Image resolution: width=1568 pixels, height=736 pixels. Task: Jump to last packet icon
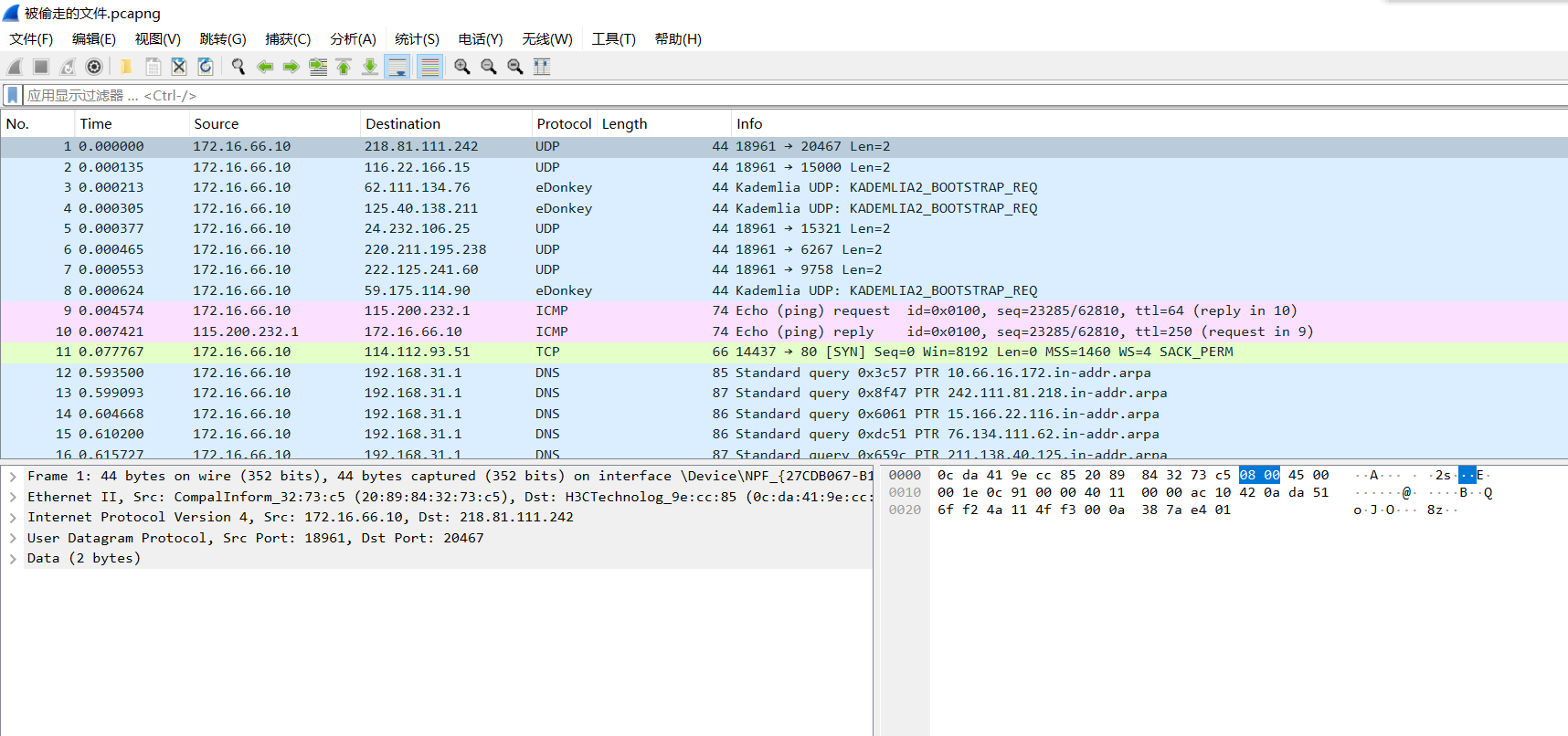click(x=370, y=67)
